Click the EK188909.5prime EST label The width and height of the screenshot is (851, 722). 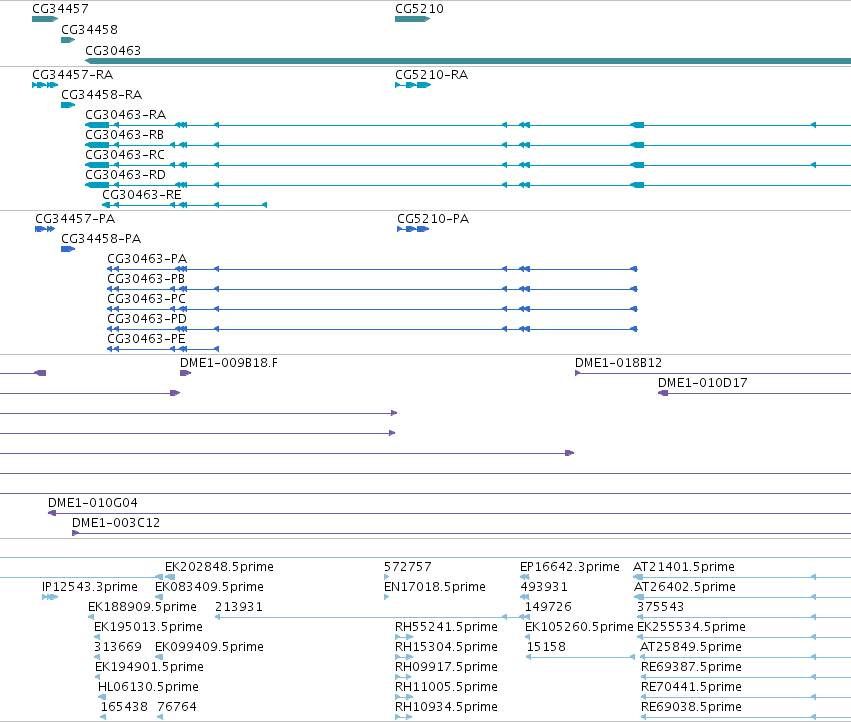(142, 607)
